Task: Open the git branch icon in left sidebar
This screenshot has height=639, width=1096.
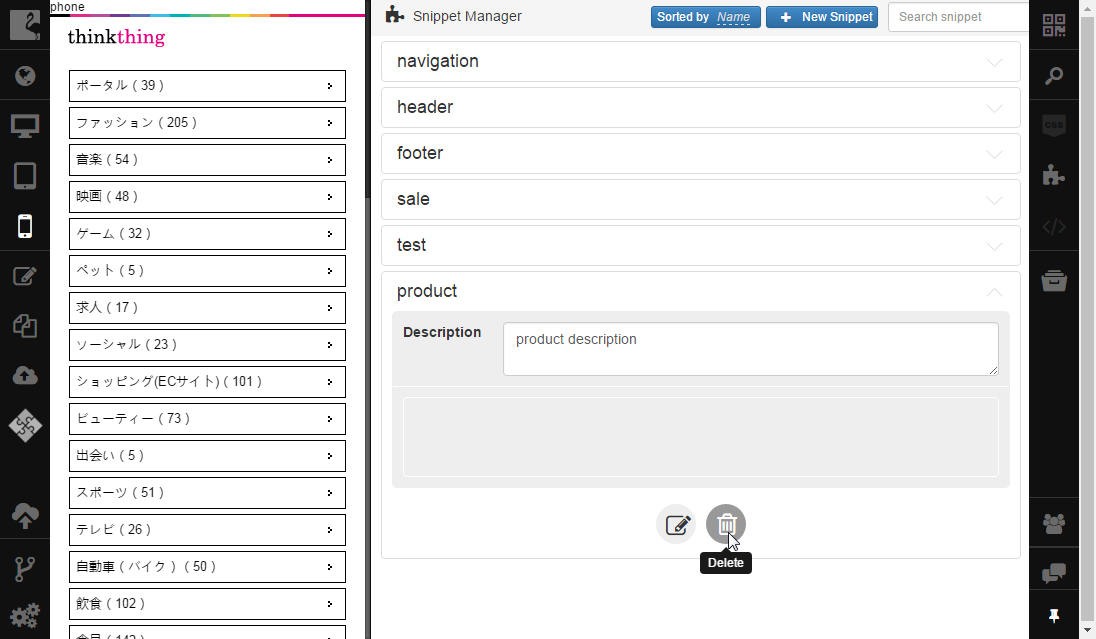Action: click(25, 568)
